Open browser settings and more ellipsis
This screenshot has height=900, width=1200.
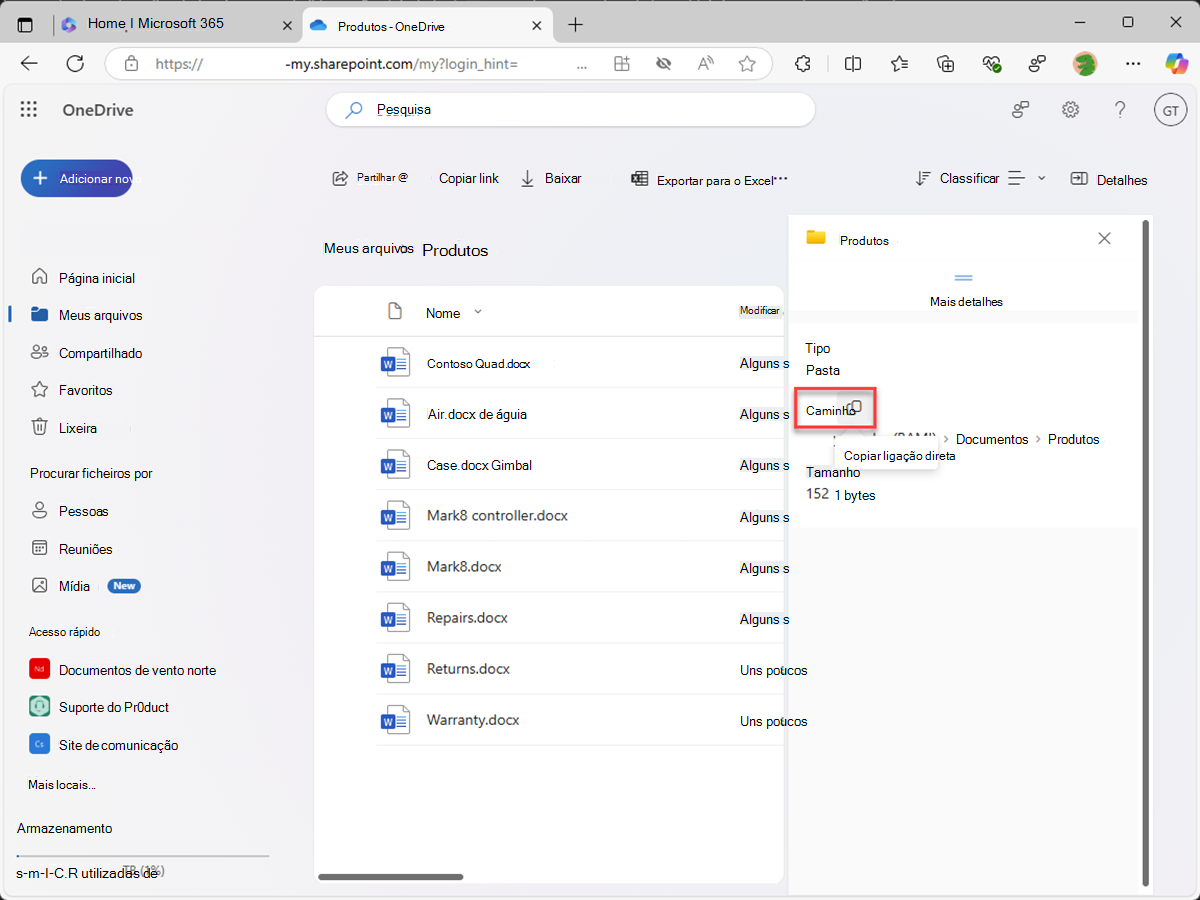1133,64
